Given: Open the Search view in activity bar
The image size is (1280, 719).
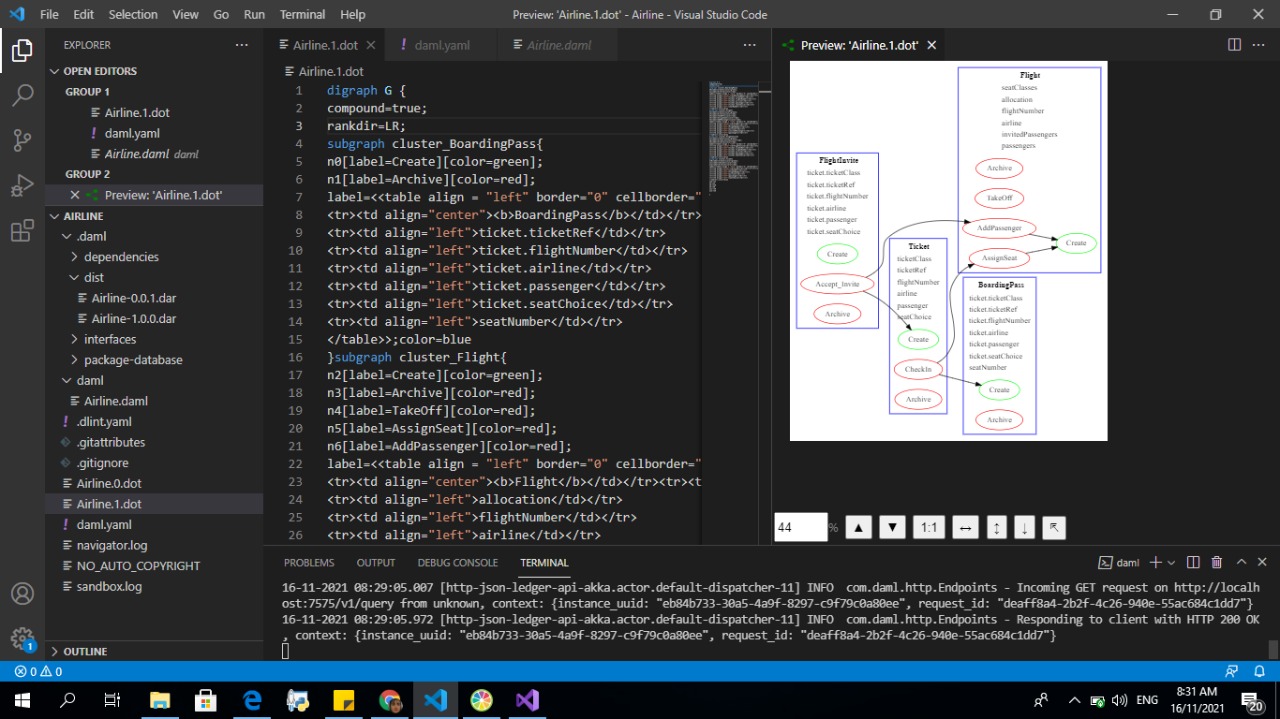Looking at the screenshot, I should [22, 95].
